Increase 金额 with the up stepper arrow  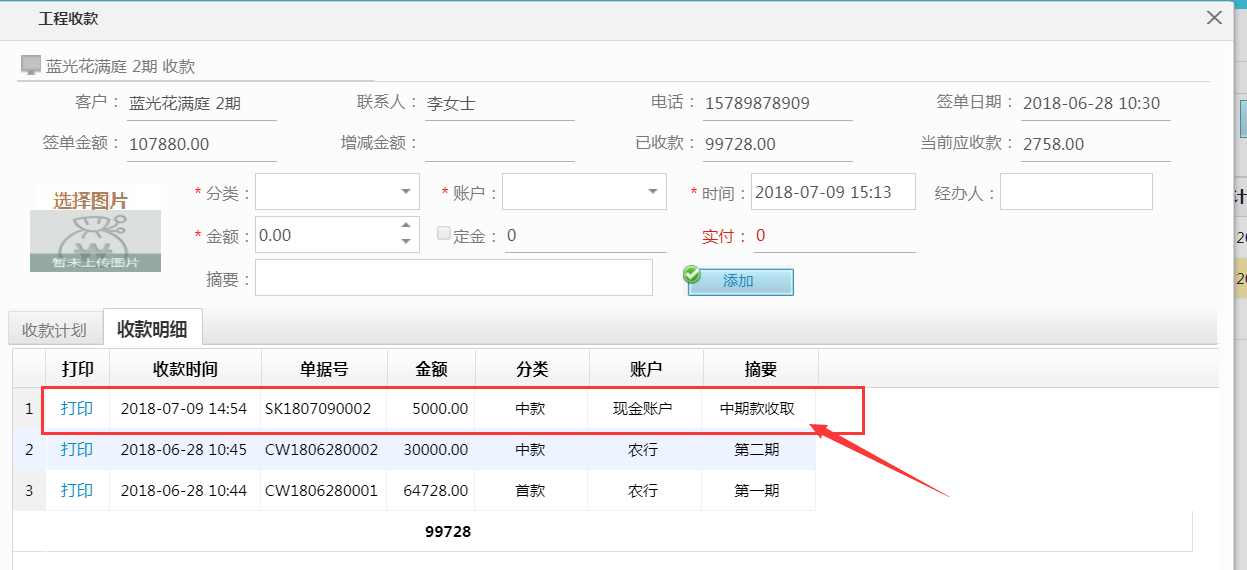(406, 226)
